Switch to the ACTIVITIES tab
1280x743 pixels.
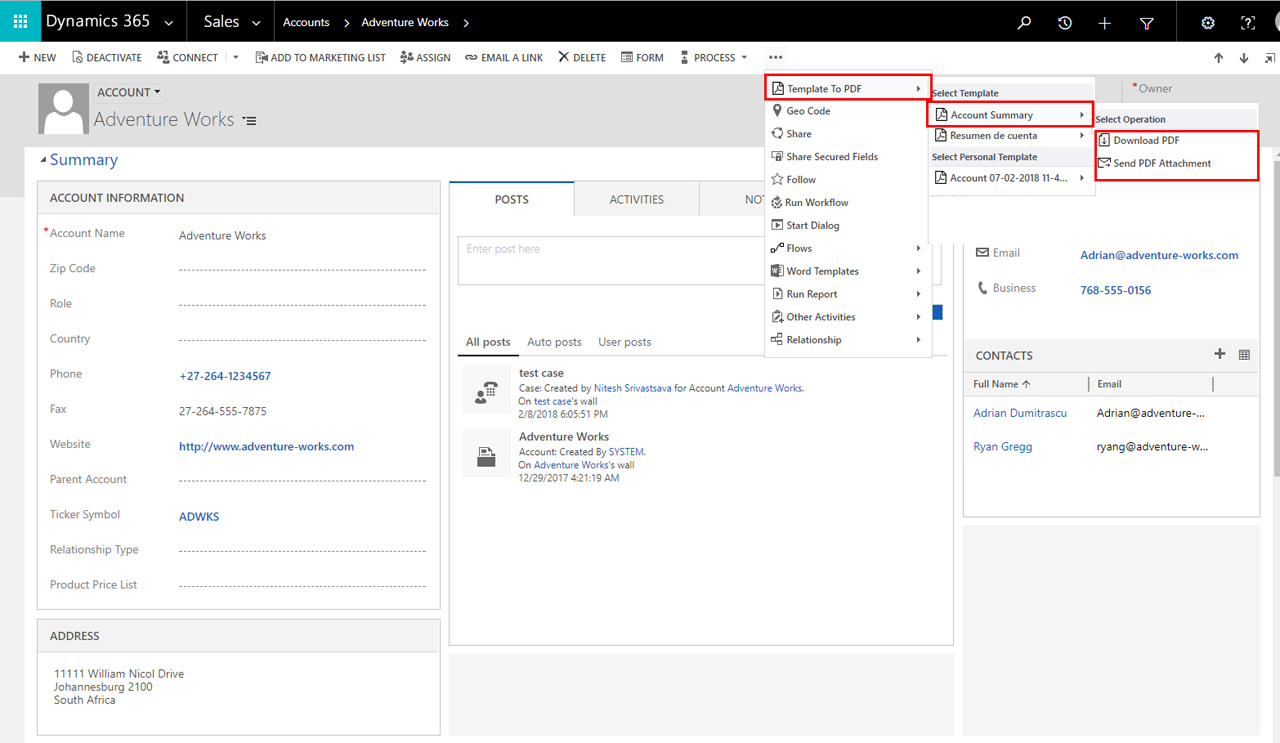636,200
